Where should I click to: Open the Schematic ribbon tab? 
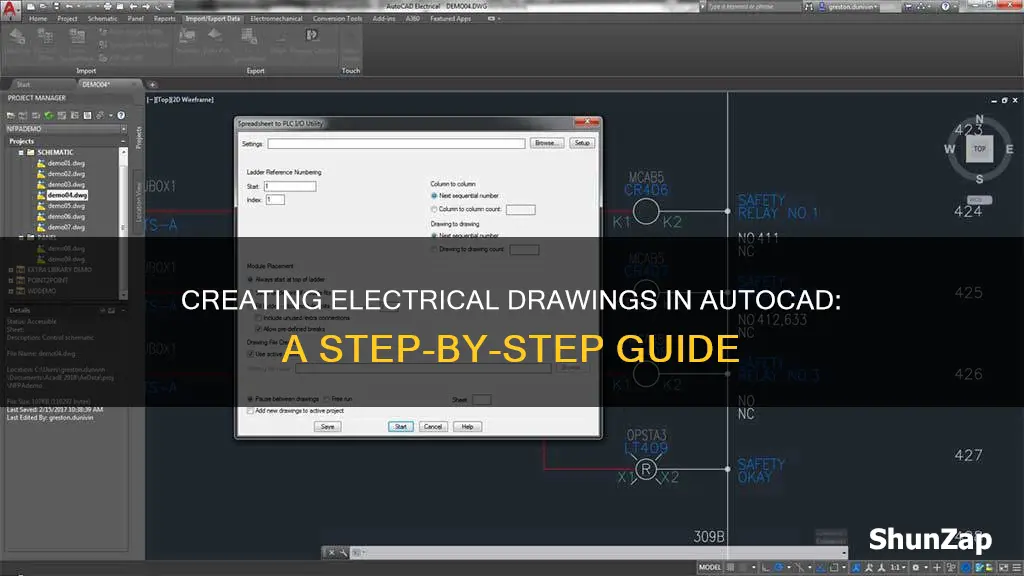point(103,19)
